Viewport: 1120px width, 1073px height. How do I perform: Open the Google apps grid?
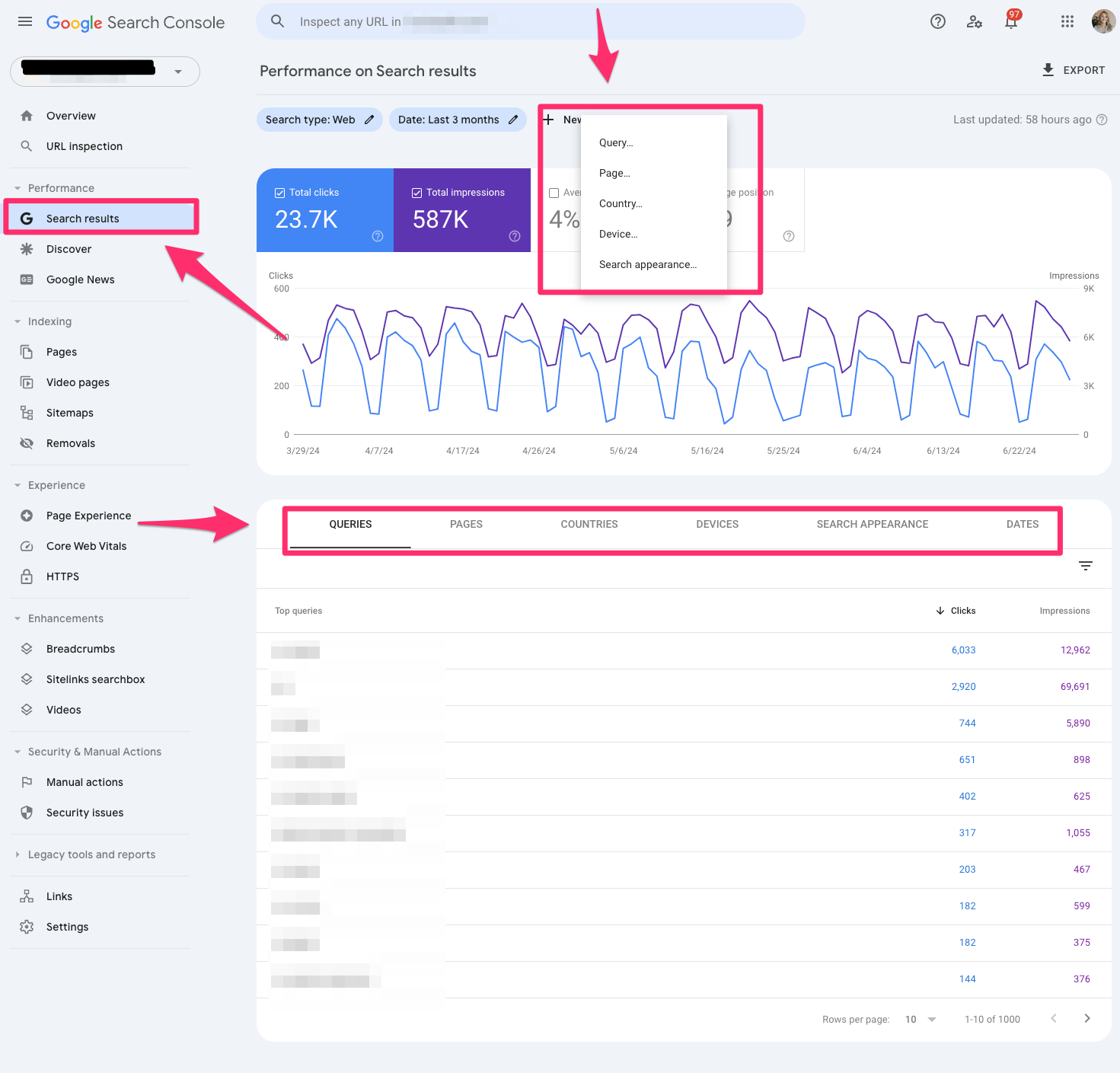[x=1067, y=21]
